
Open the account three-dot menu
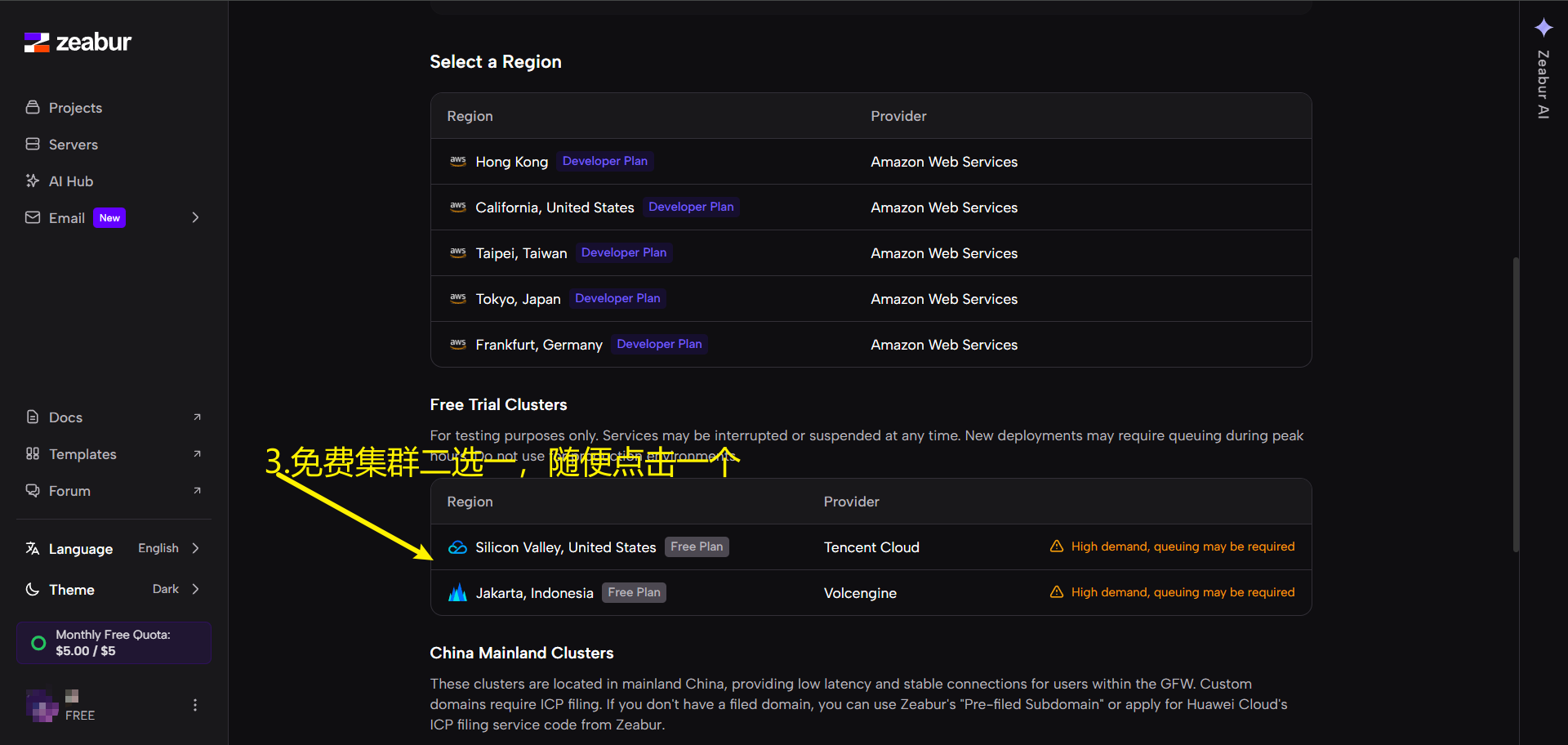point(195,705)
